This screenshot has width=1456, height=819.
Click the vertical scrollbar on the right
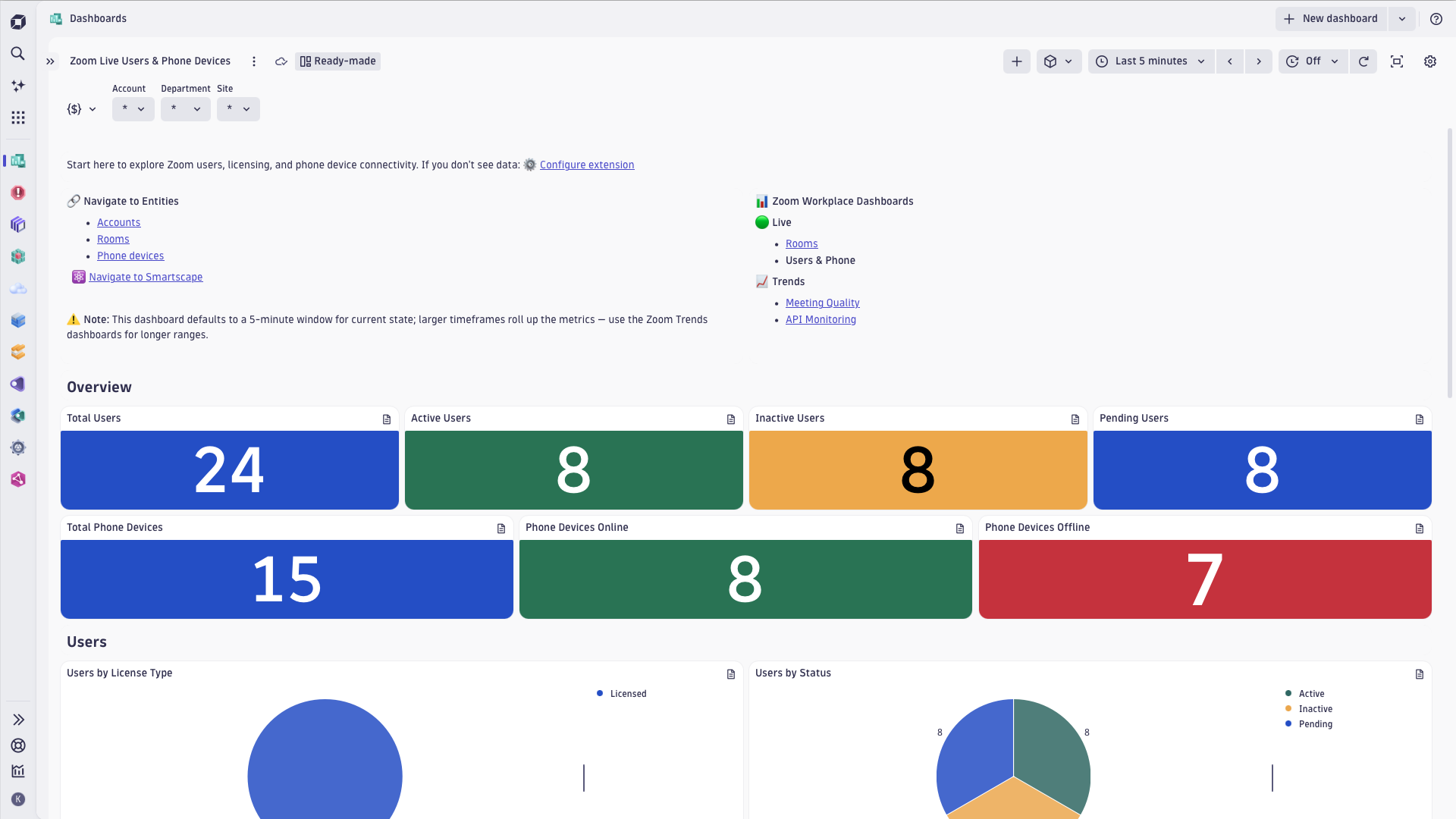[x=1450, y=263]
